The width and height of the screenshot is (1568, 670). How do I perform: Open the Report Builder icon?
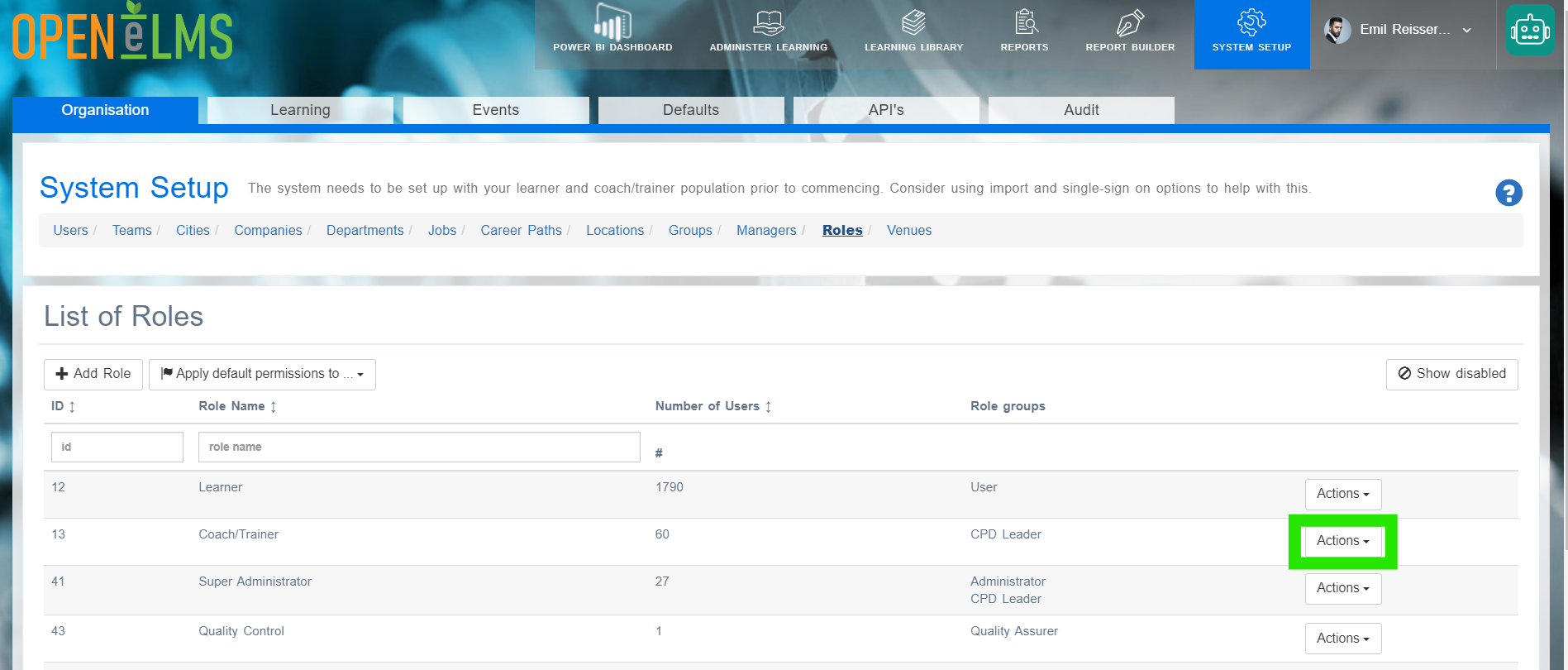pos(1130,22)
